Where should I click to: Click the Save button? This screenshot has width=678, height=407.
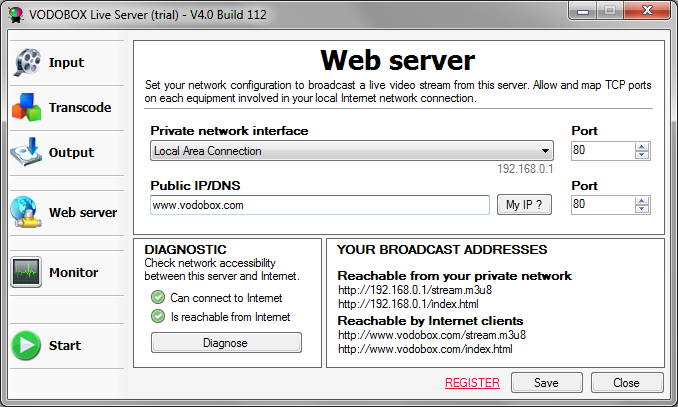tap(547, 383)
